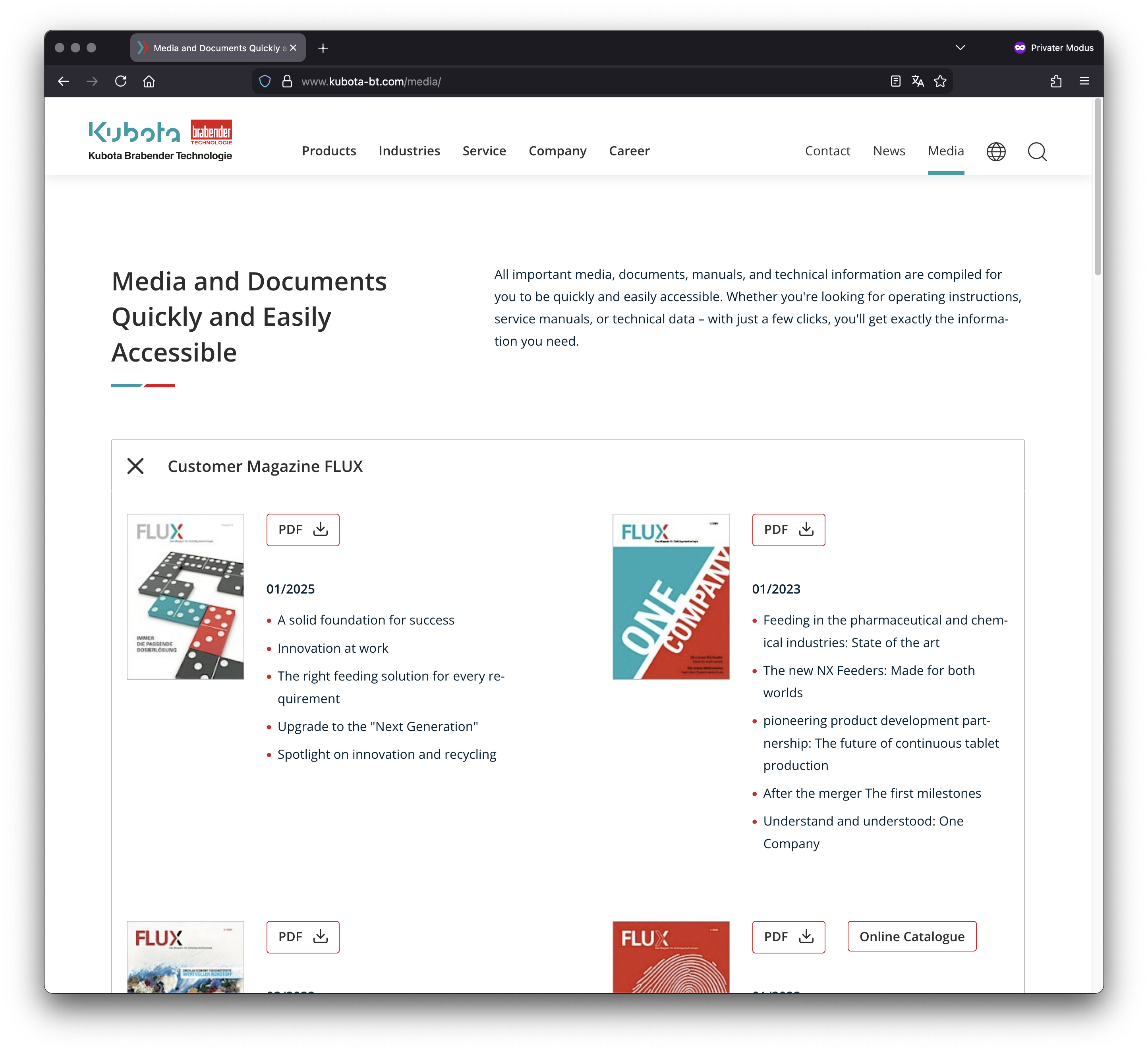The width and height of the screenshot is (1148, 1052).
Task: Open the site search magnifier
Action: pos(1036,151)
